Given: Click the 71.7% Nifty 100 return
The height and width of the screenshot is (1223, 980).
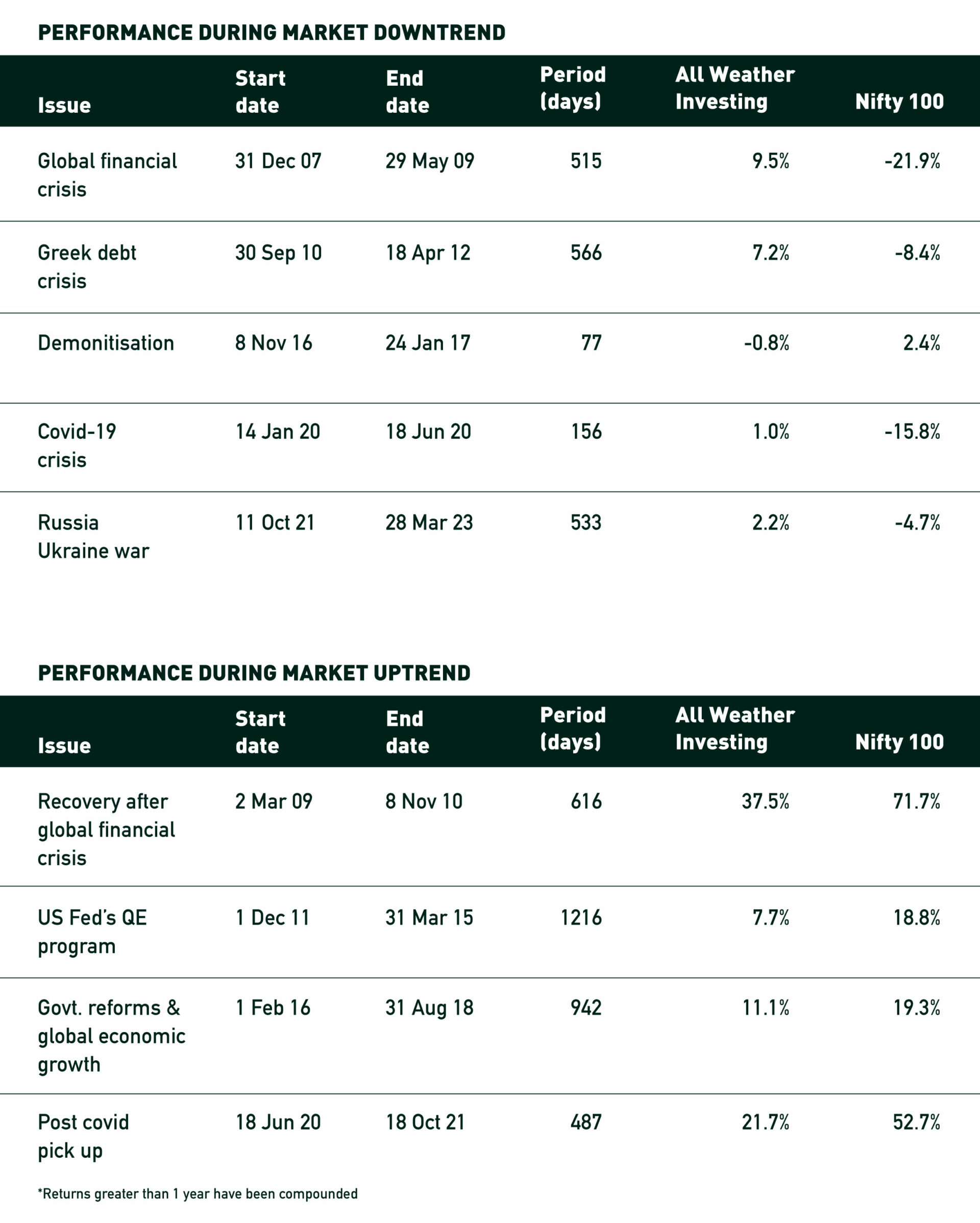Looking at the screenshot, I should click(x=917, y=801).
